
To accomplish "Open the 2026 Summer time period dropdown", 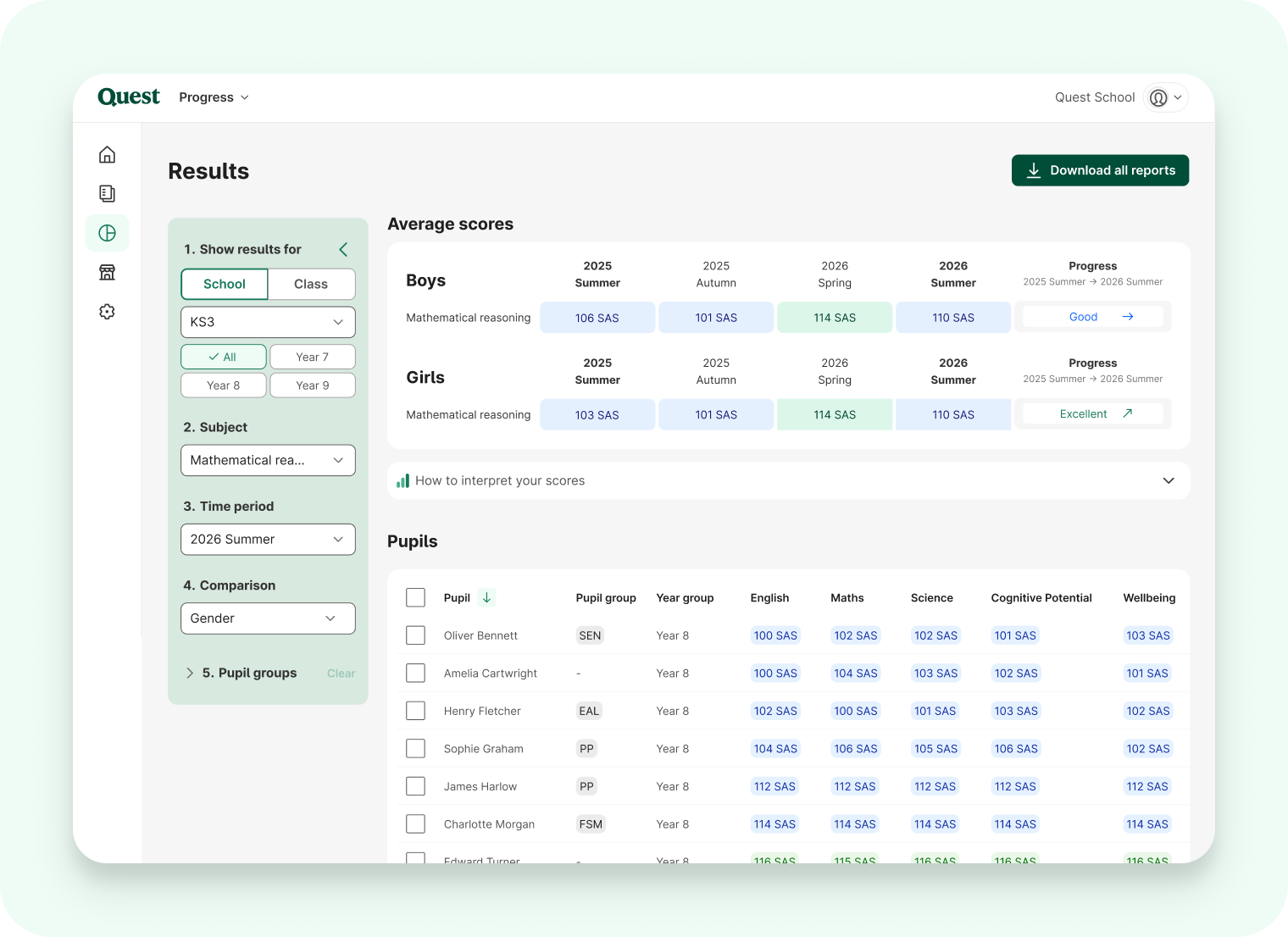I will coord(268,540).
